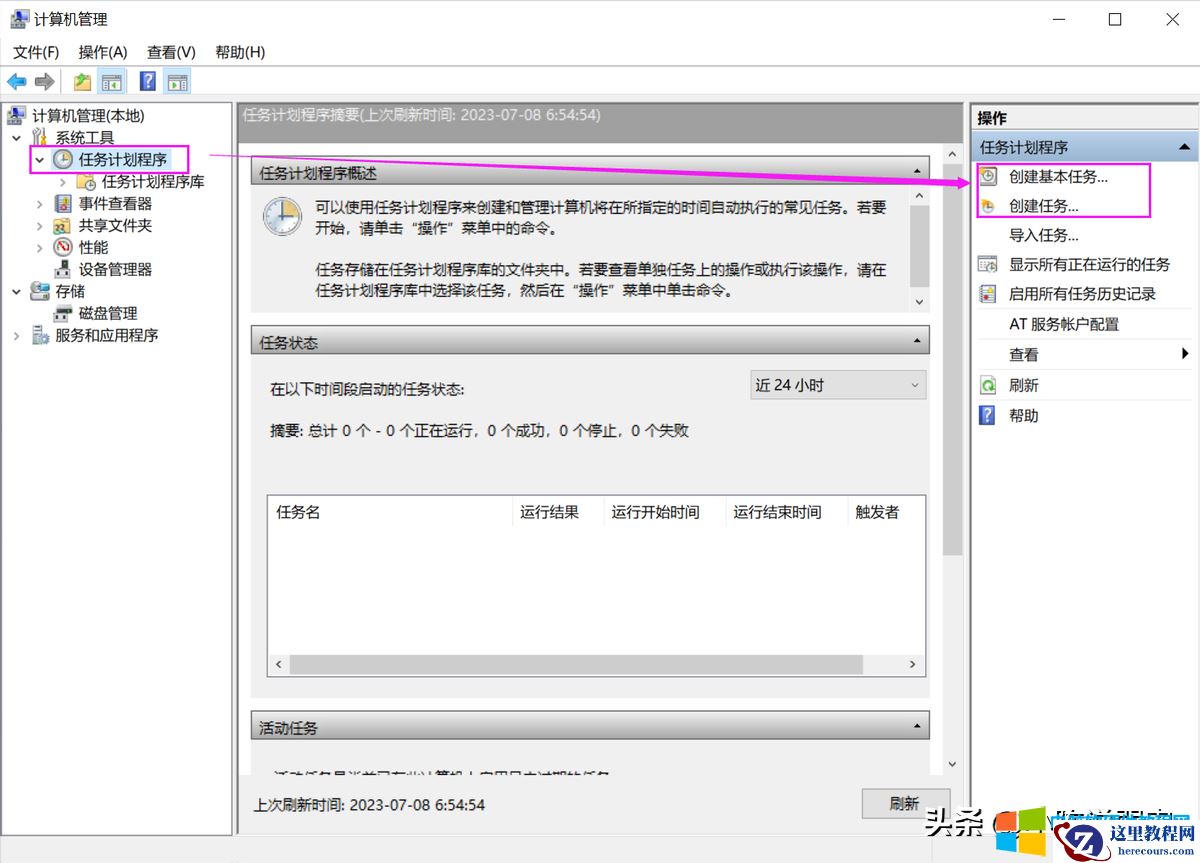Sort by 运行开始时间 column header
The height and width of the screenshot is (863, 1200).
click(664, 512)
